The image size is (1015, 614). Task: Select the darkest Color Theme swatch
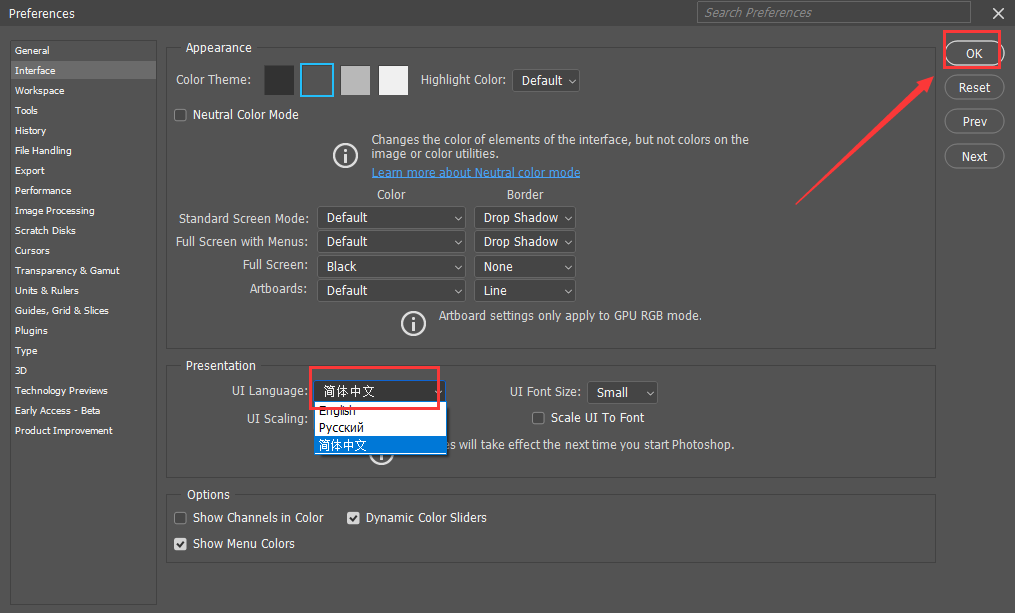pyautogui.click(x=279, y=80)
